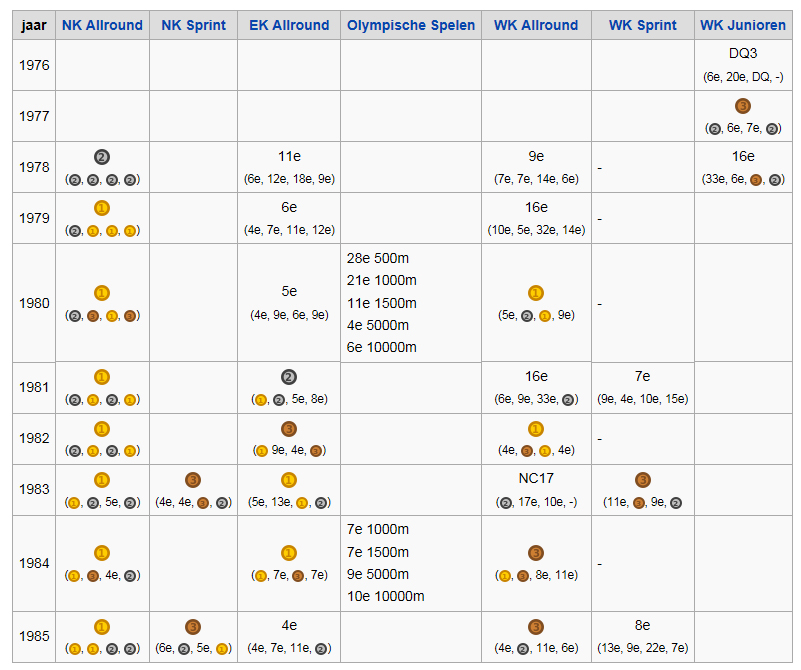Click the jaar column header
801x670 pixels.
[x=34, y=25]
